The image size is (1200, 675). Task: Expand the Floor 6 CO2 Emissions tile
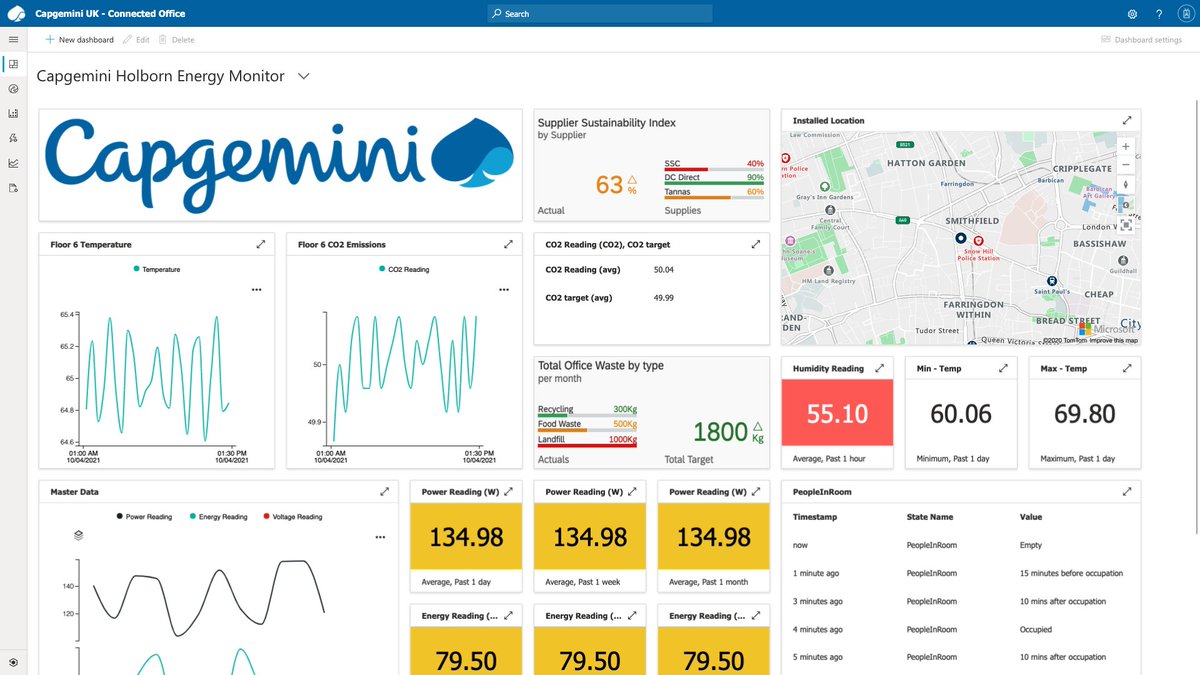click(508, 244)
